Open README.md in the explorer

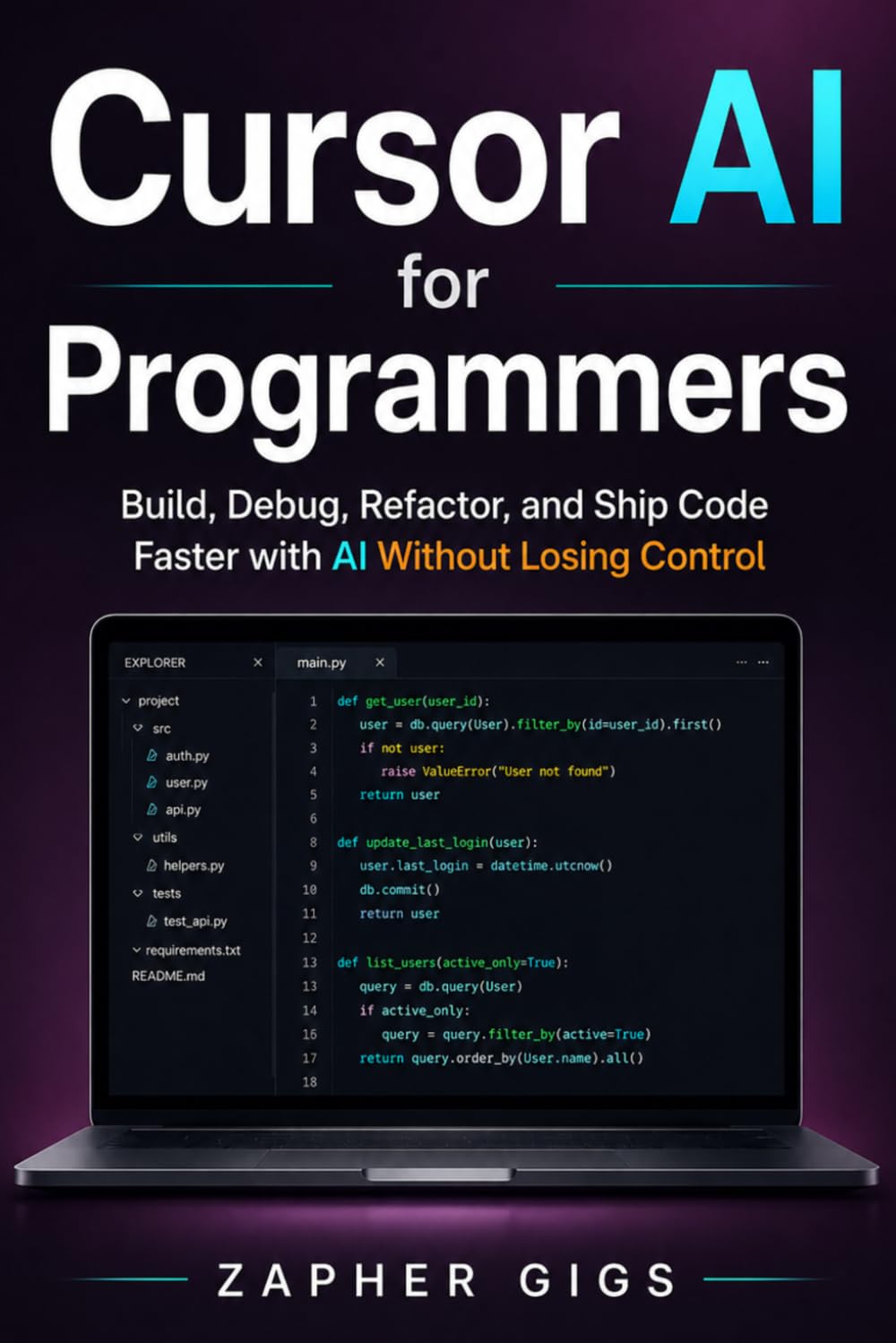click(168, 976)
